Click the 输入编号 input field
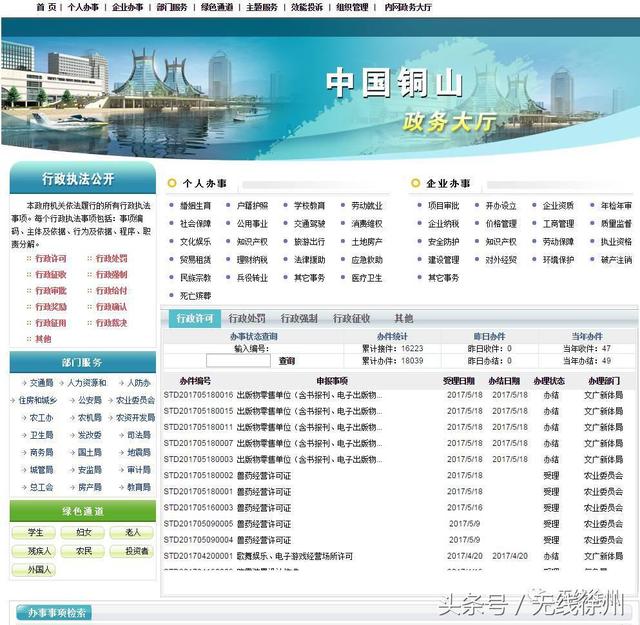Image resolution: width=640 pixels, height=625 pixels. [x=238, y=361]
